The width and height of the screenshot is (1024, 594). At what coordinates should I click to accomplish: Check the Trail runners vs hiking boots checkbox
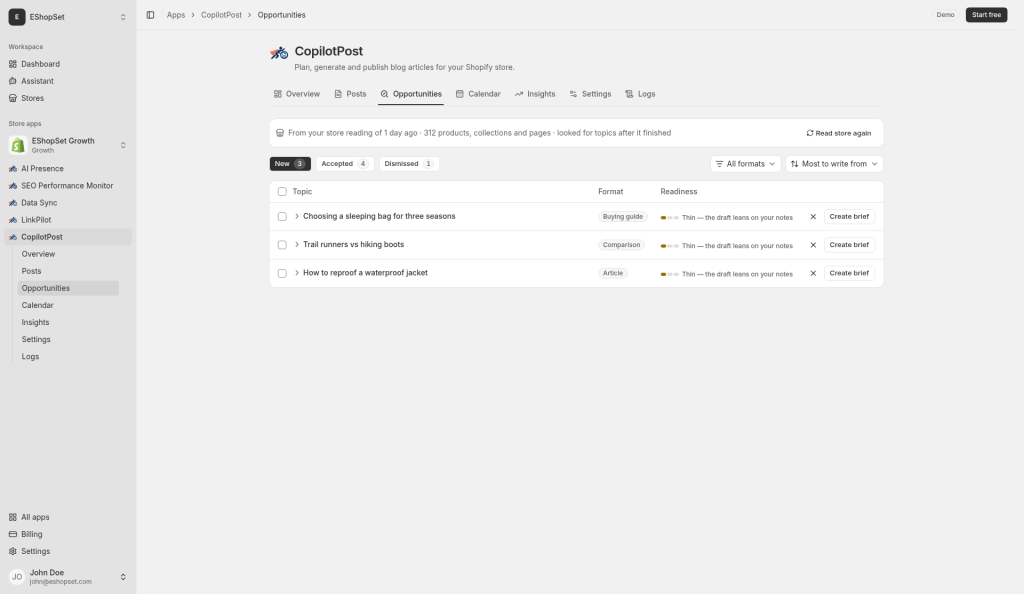(x=282, y=245)
